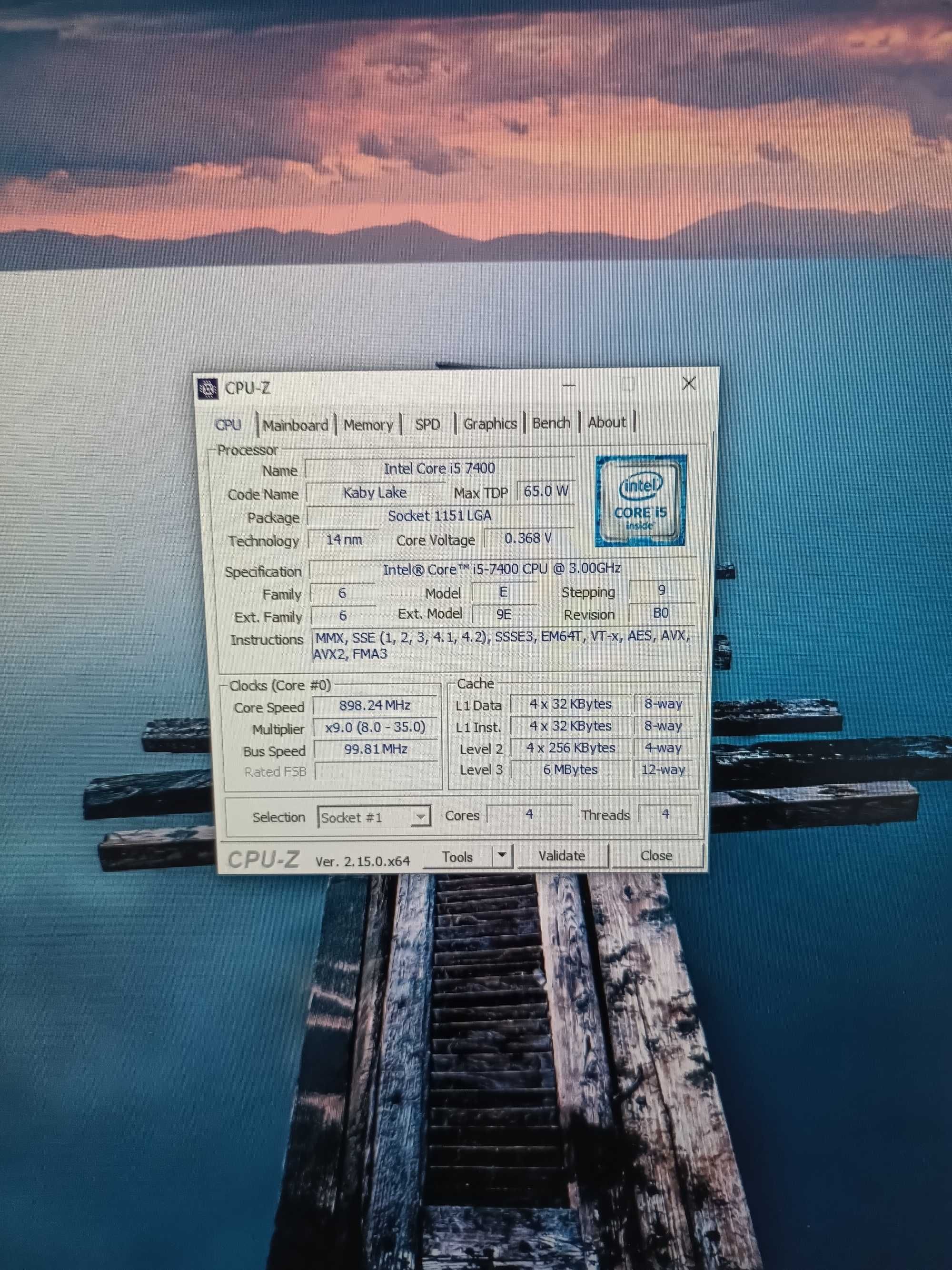Image resolution: width=952 pixels, height=1270 pixels.
Task: Click the Threads count field
Action: tap(665, 813)
